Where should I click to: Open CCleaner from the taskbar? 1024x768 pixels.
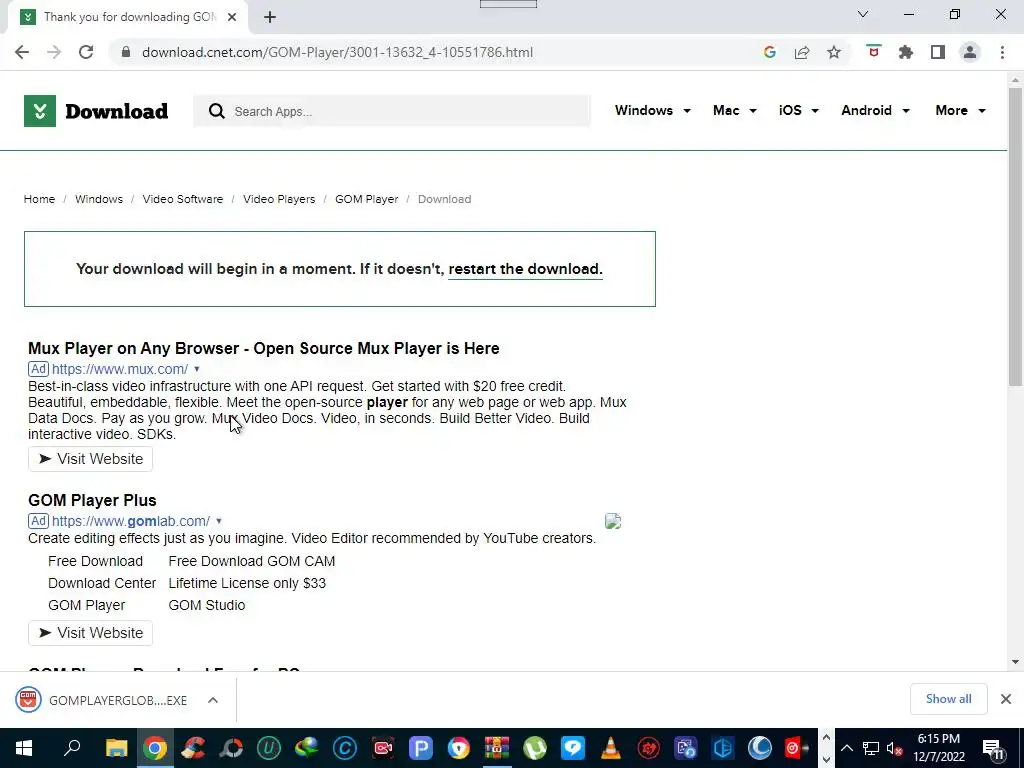(193, 748)
